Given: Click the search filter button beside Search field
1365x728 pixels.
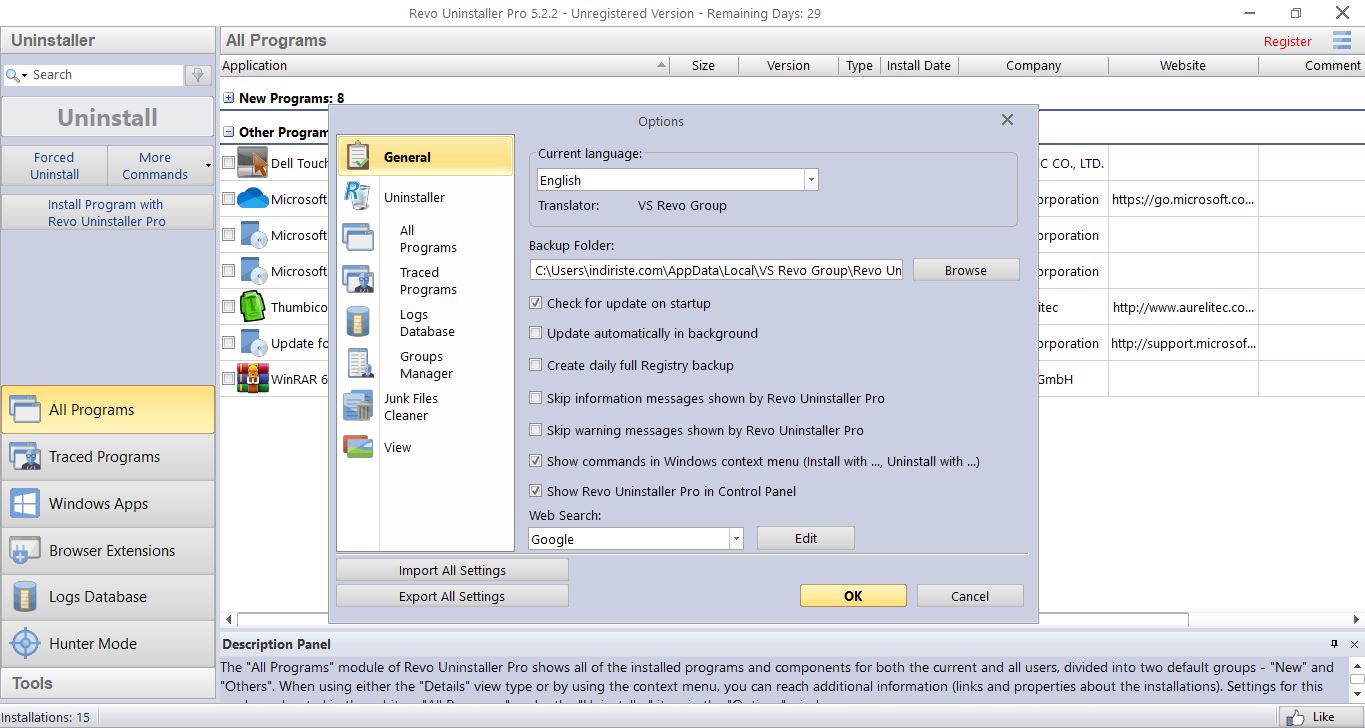Looking at the screenshot, I should click(198, 75).
